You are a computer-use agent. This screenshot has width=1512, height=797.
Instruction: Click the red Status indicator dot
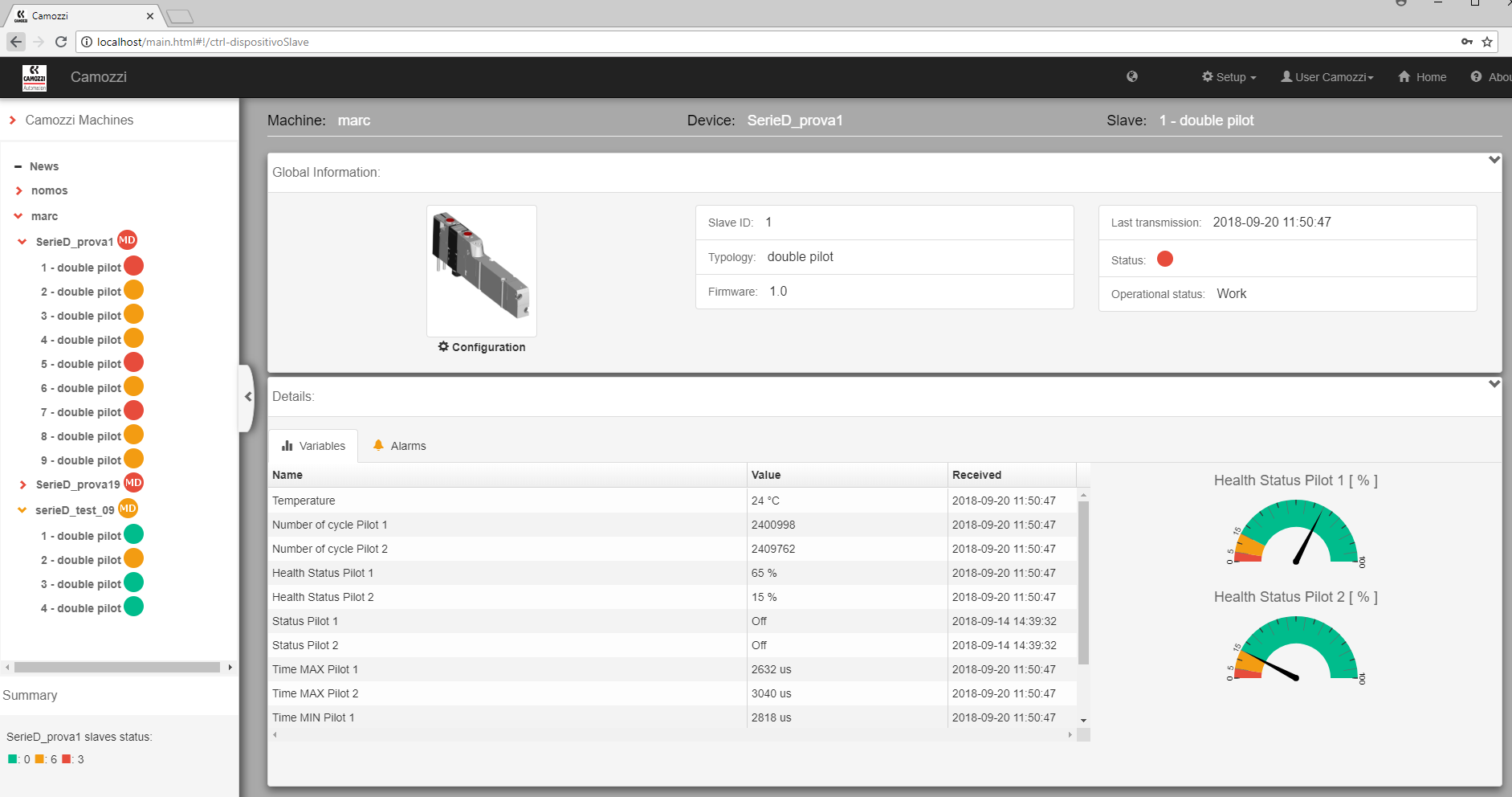(1165, 259)
